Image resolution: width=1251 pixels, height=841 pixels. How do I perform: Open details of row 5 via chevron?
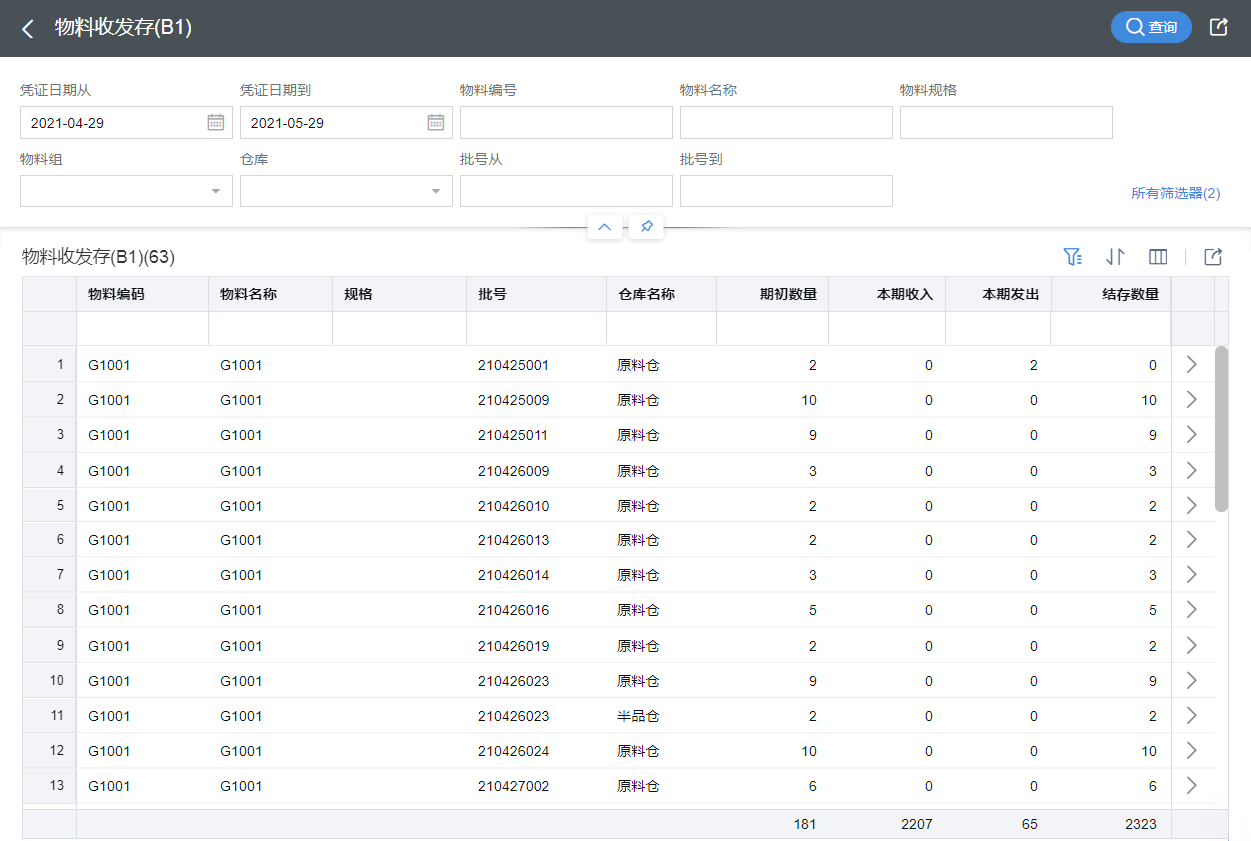point(1191,505)
